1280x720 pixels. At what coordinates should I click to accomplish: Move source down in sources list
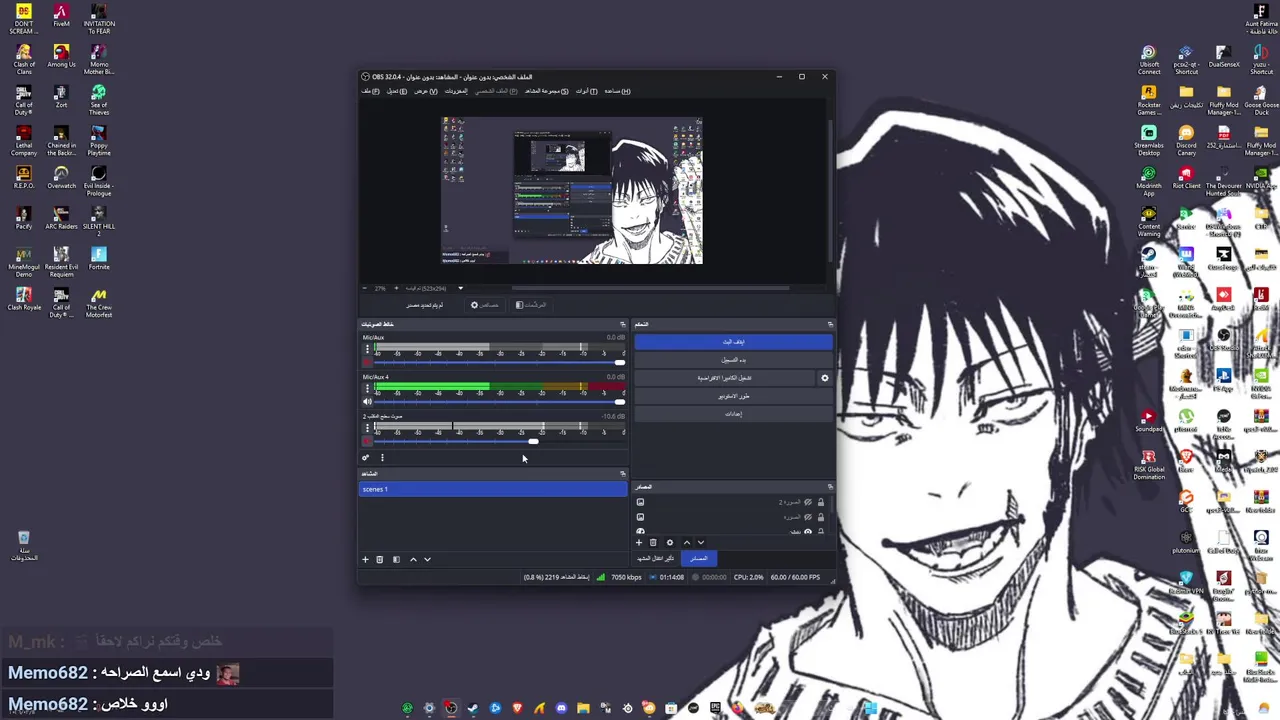[700, 543]
